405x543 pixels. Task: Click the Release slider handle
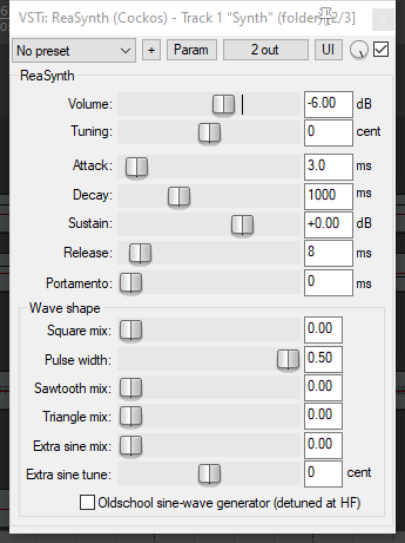click(x=140, y=253)
